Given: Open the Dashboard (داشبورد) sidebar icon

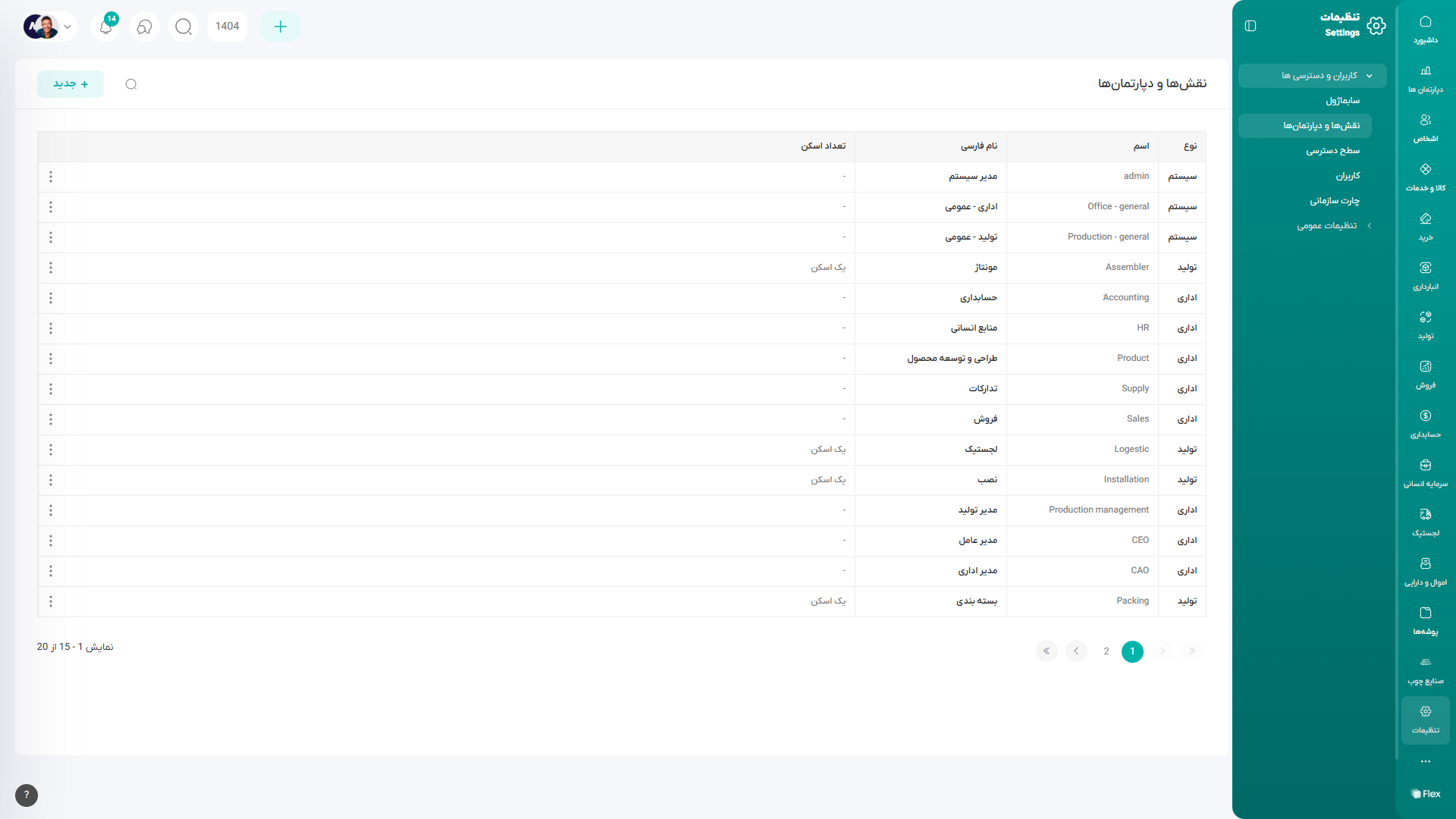Looking at the screenshot, I should tap(1425, 29).
